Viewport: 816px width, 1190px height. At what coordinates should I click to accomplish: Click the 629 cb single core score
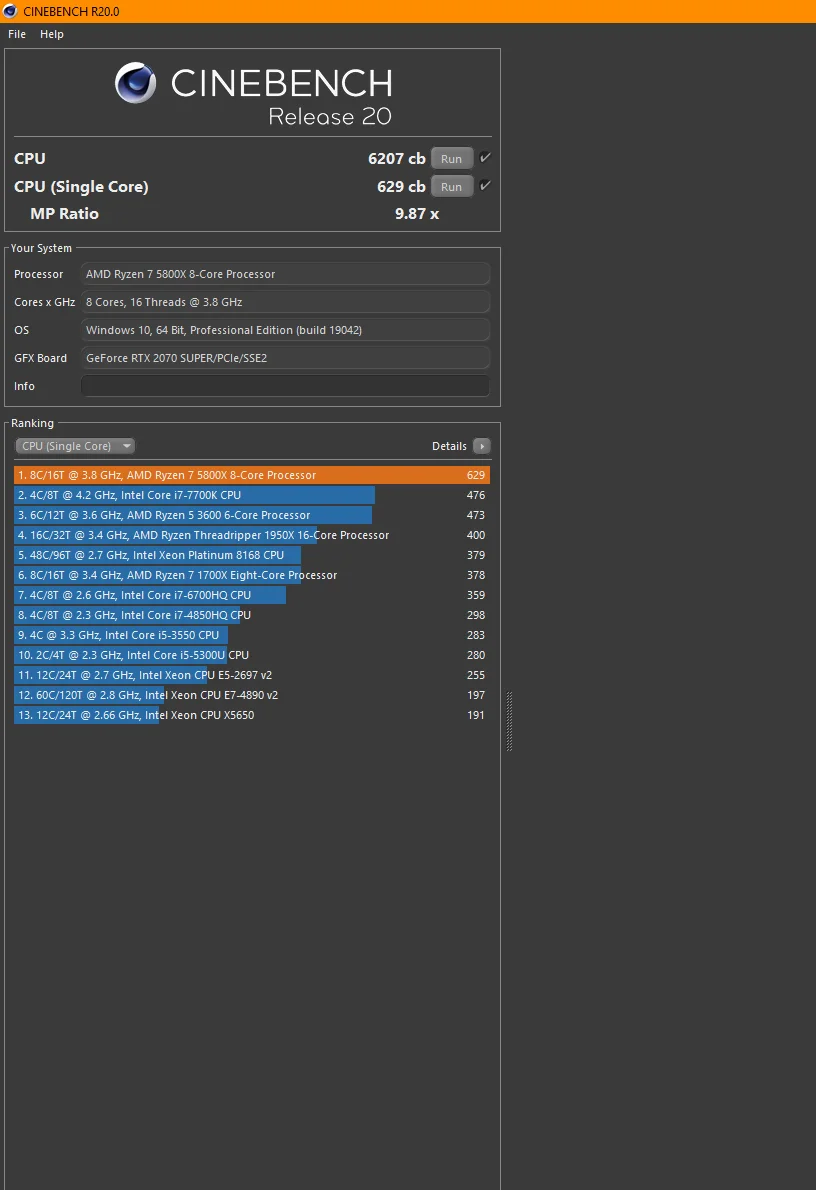tap(401, 187)
